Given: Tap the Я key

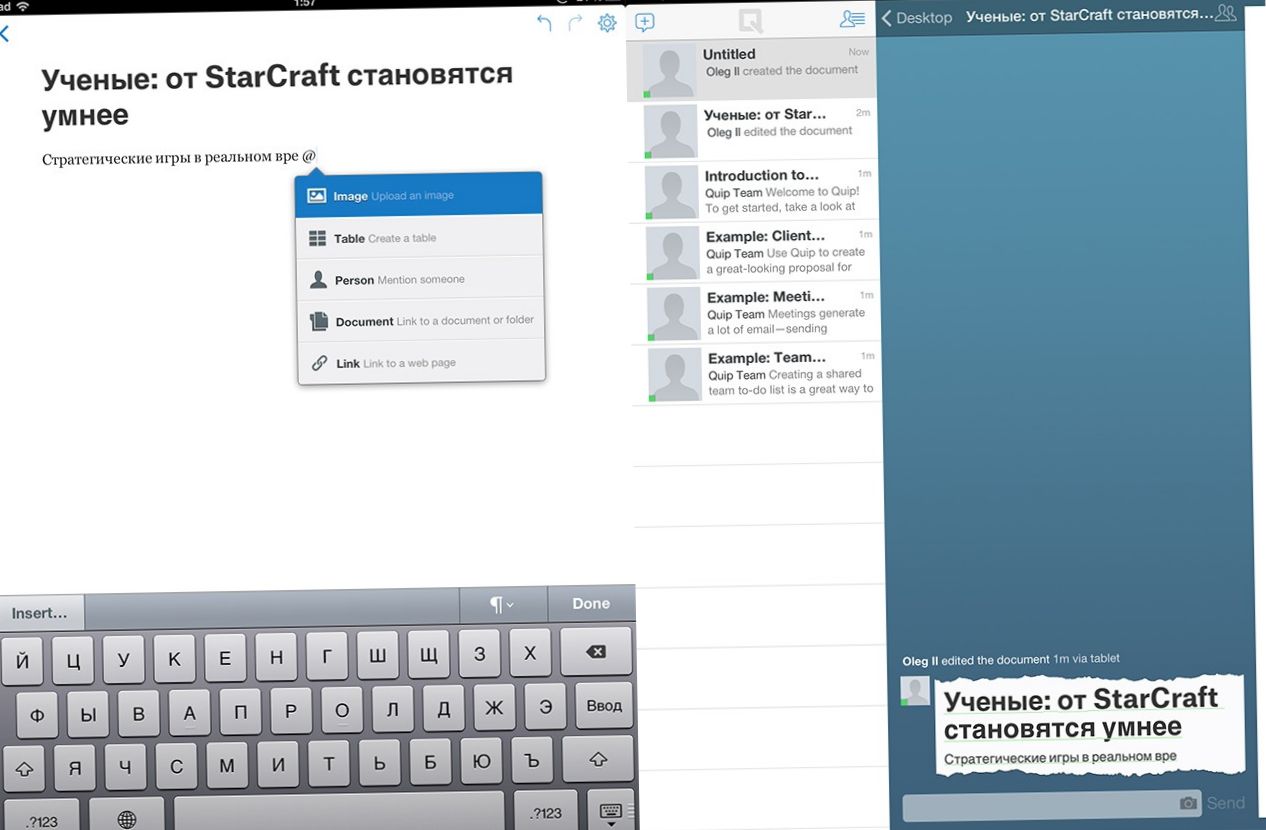Looking at the screenshot, I should click(x=74, y=768).
